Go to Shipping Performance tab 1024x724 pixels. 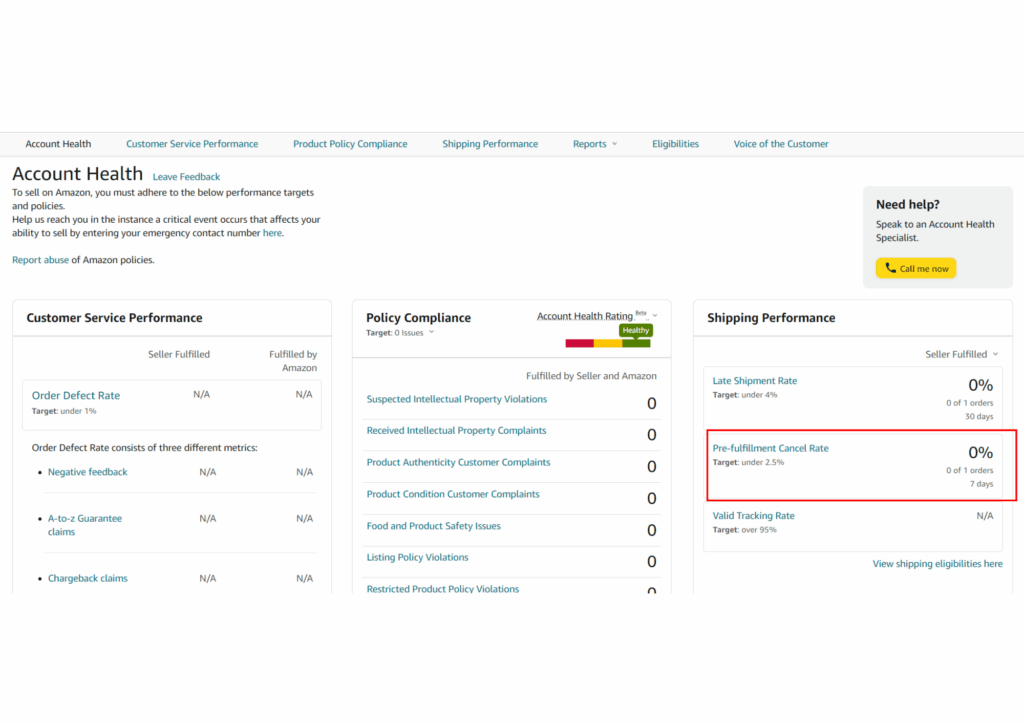490,144
